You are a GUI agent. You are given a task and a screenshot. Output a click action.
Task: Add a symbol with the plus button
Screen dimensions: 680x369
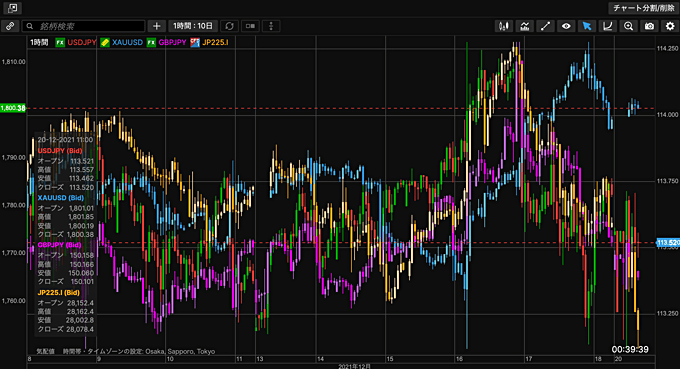pos(157,26)
